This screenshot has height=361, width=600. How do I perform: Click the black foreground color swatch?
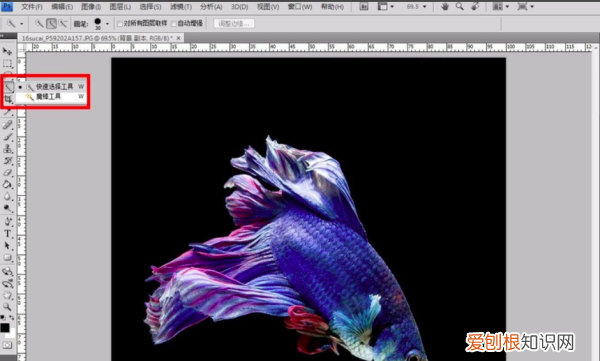coord(5,328)
